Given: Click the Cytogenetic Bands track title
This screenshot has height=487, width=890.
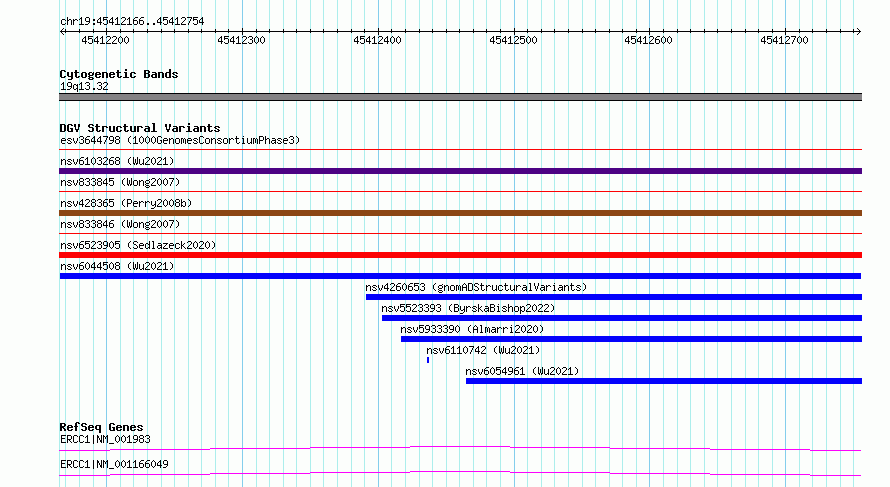Looking at the screenshot, I should point(119,74).
